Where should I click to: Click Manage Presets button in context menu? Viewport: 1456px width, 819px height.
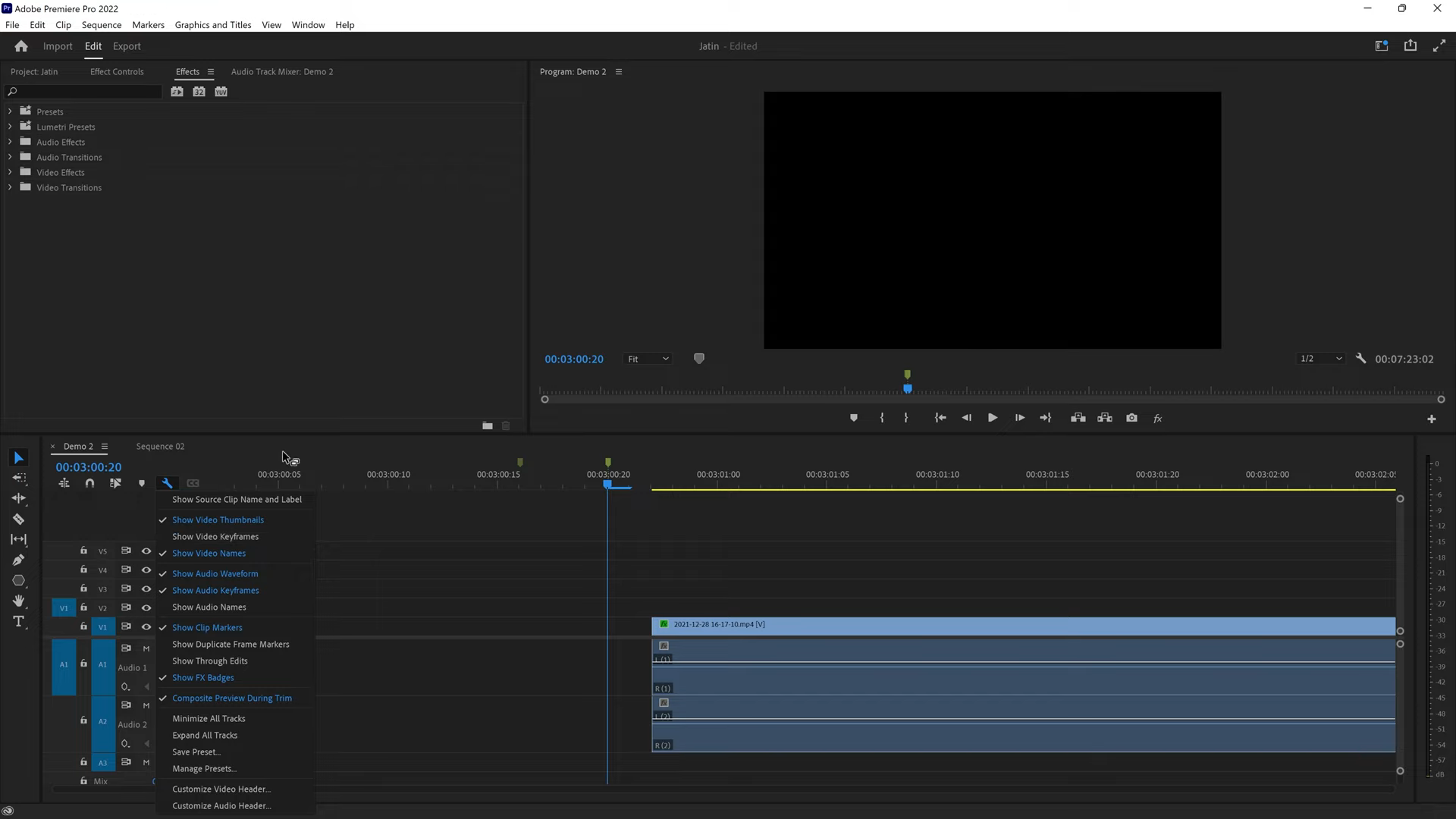[204, 768]
